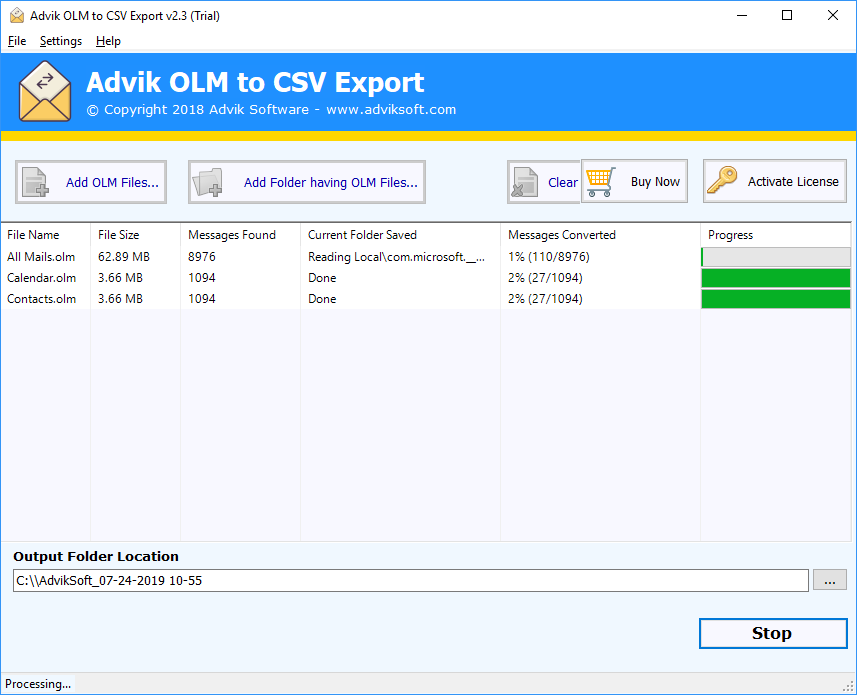Click the www.adviksoft.com copyright text

point(391,109)
